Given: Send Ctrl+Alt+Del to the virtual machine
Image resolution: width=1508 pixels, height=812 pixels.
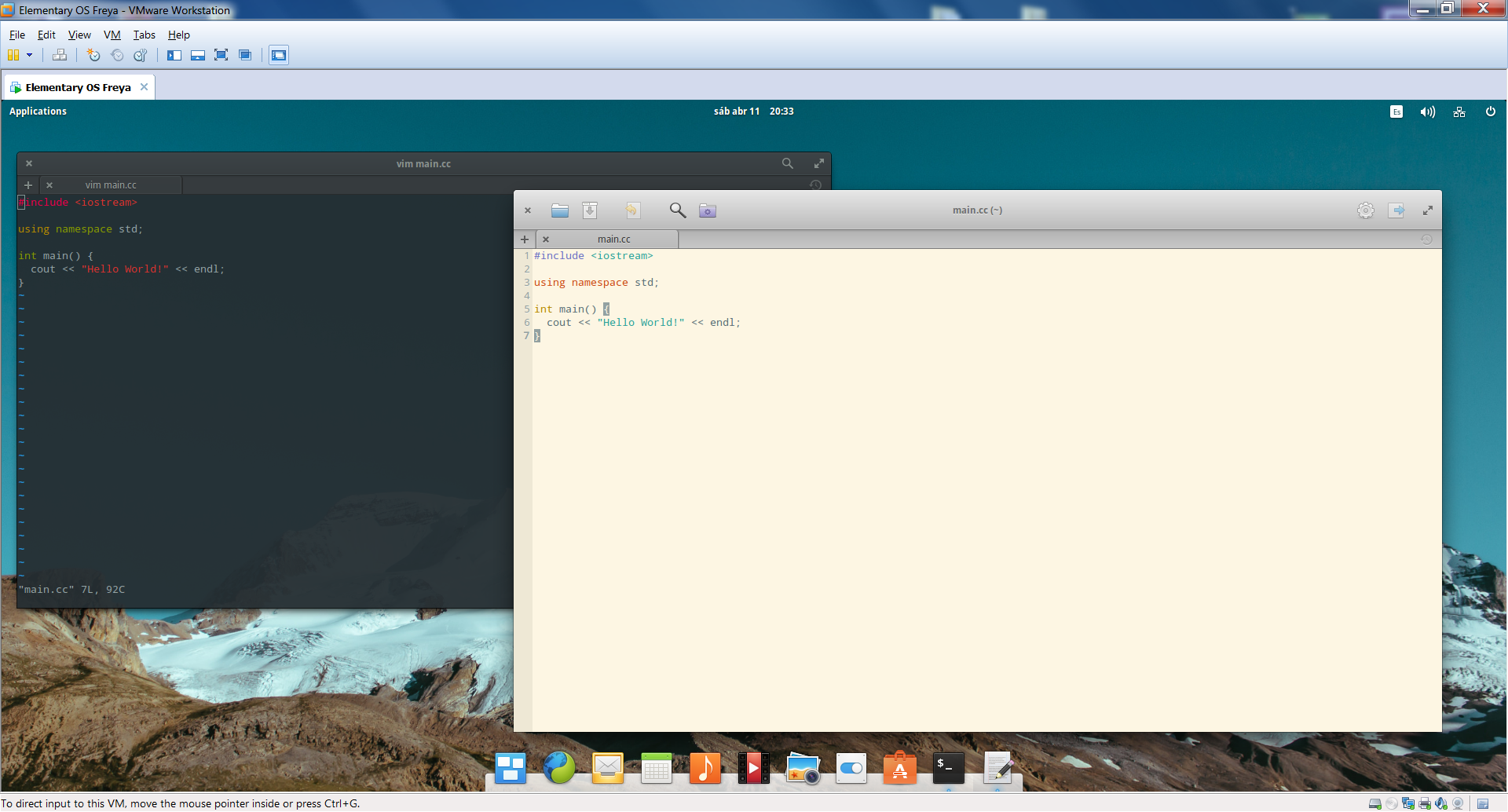Looking at the screenshot, I should point(60,55).
